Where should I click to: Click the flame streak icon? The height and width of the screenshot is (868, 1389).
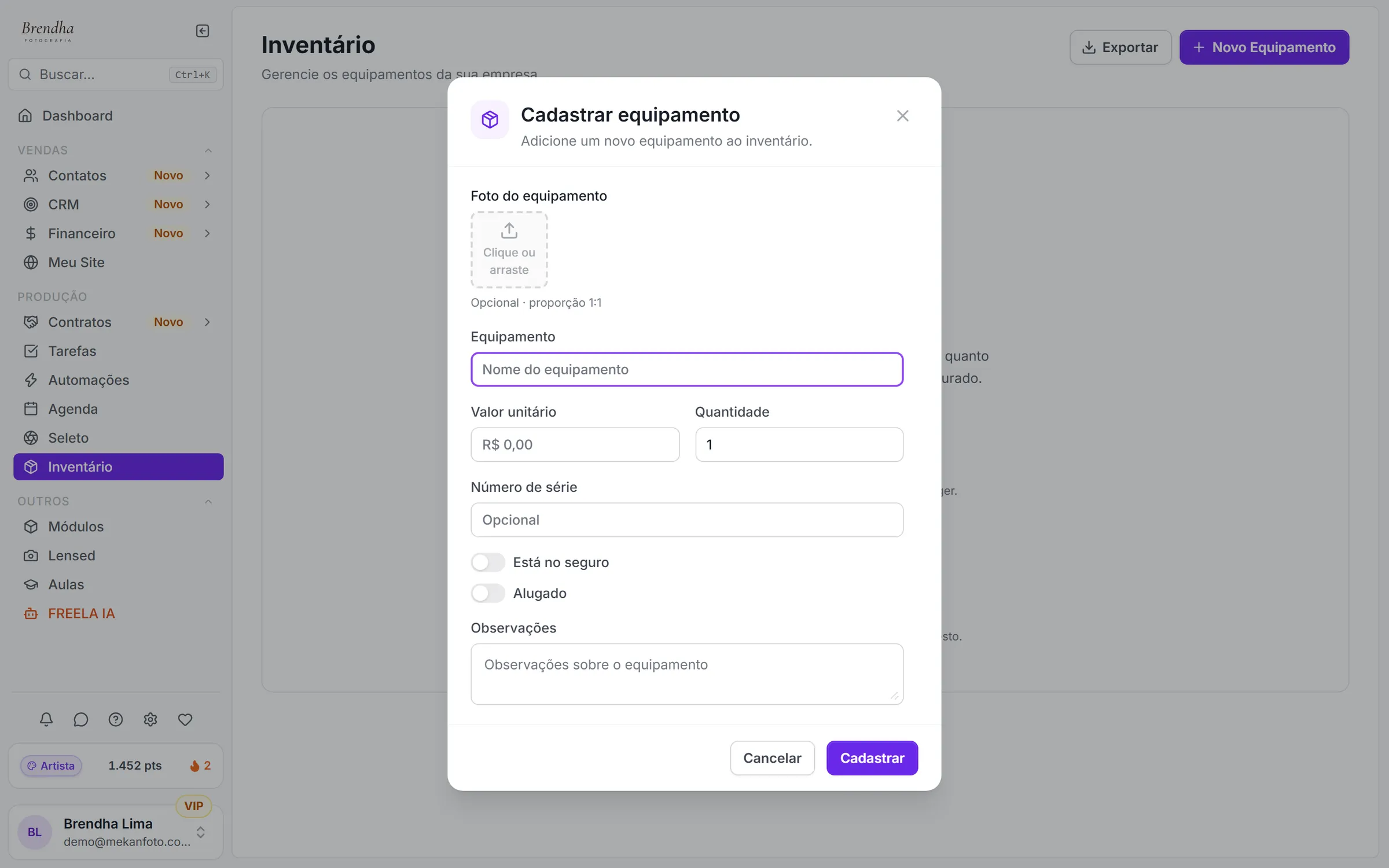194,766
